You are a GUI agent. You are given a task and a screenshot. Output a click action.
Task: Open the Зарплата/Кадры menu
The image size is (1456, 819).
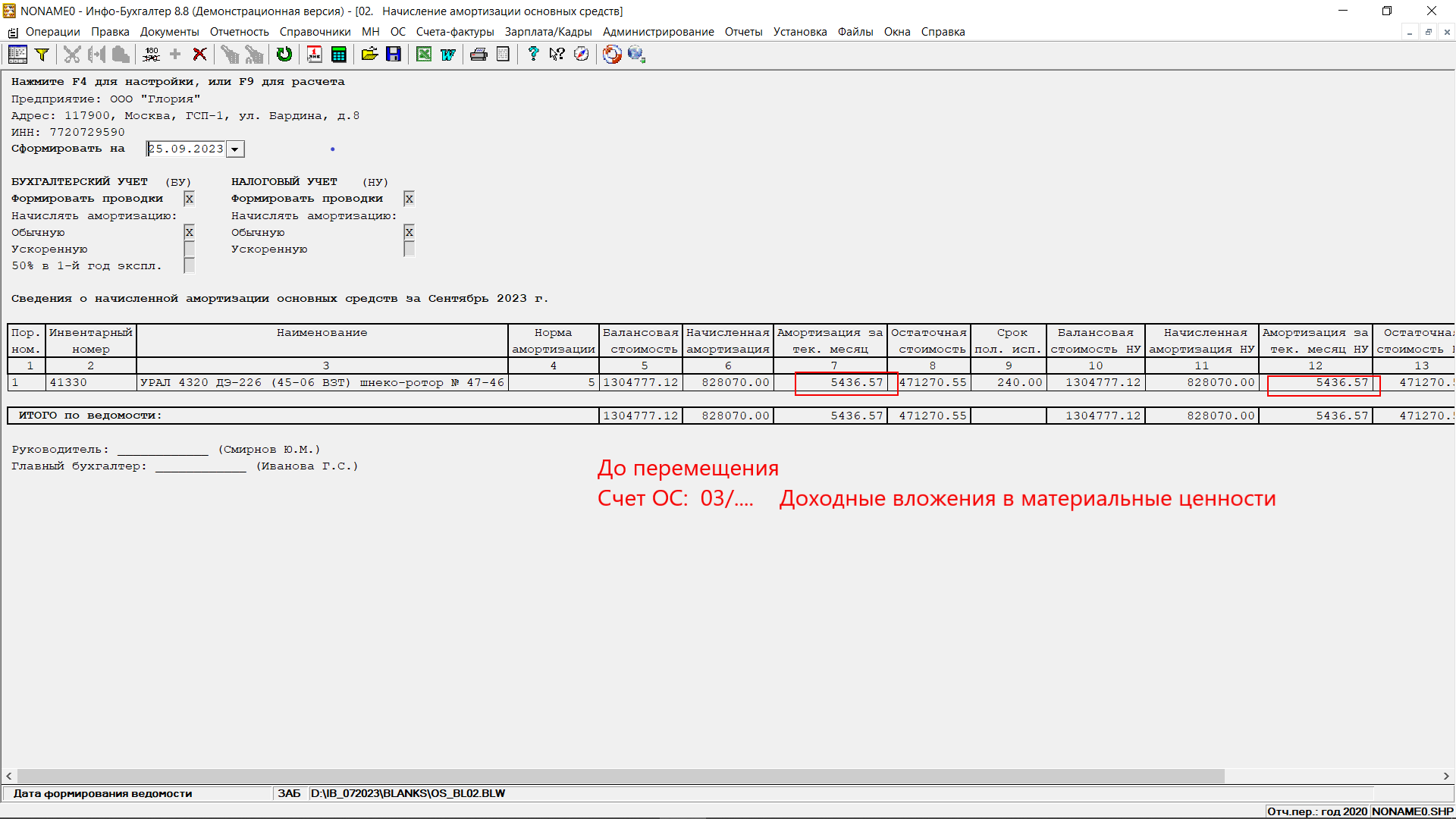(x=548, y=32)
